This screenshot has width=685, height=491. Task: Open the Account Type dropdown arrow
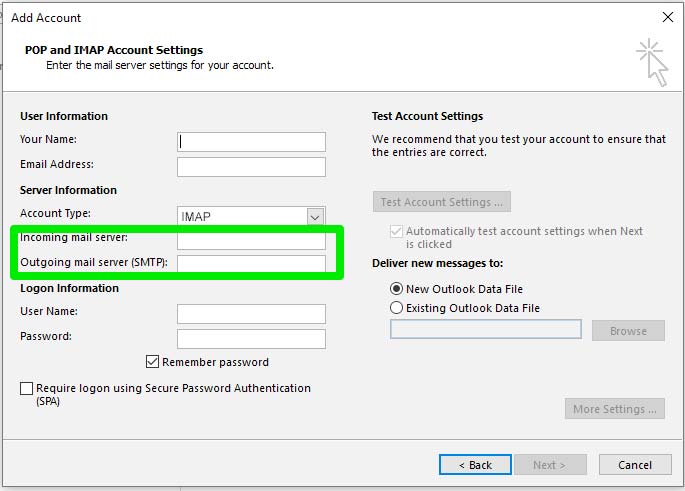tap(315, 217)
